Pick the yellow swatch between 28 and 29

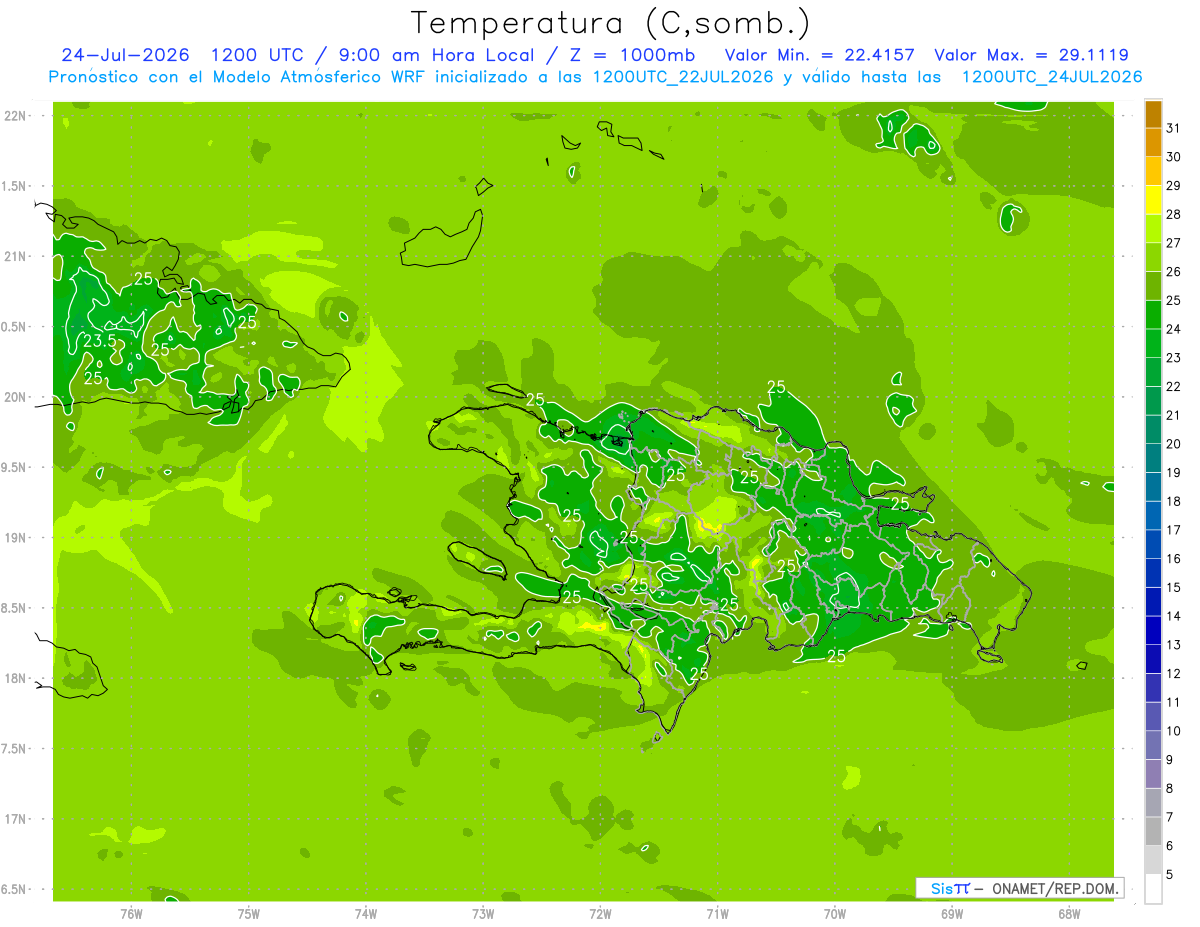1153,200
